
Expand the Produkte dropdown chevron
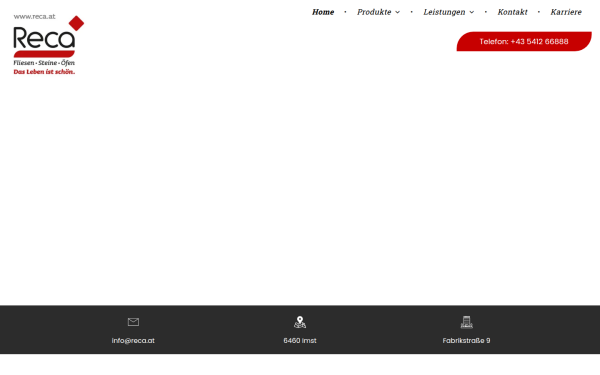pos(398,13)
